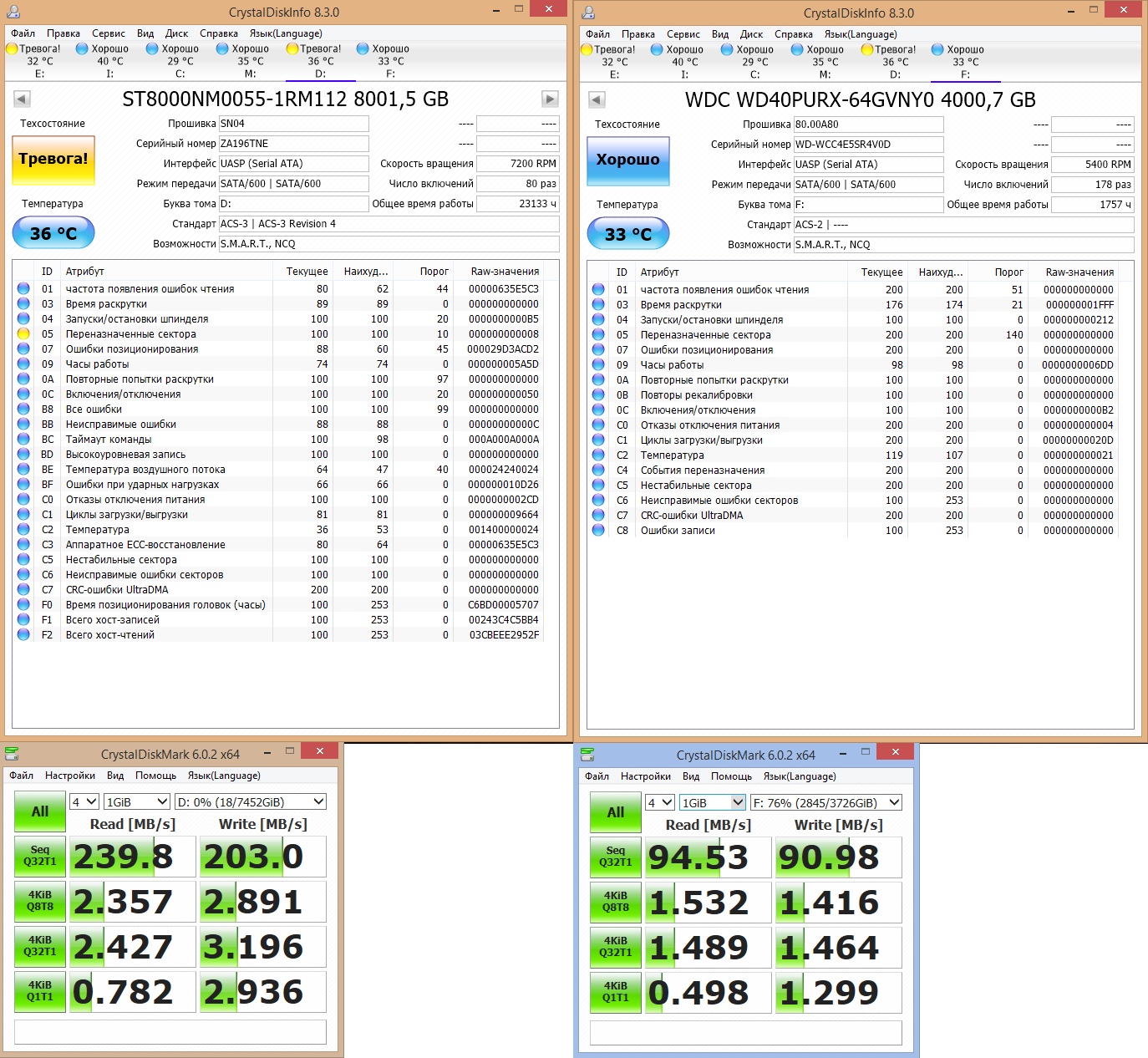Image resolution: width=1148 pixels, height=1058 pixels.
Task: Click previous disk arrow beside WDC WD40PURX title
Action: pyautogui.click(x=597, y=99)
